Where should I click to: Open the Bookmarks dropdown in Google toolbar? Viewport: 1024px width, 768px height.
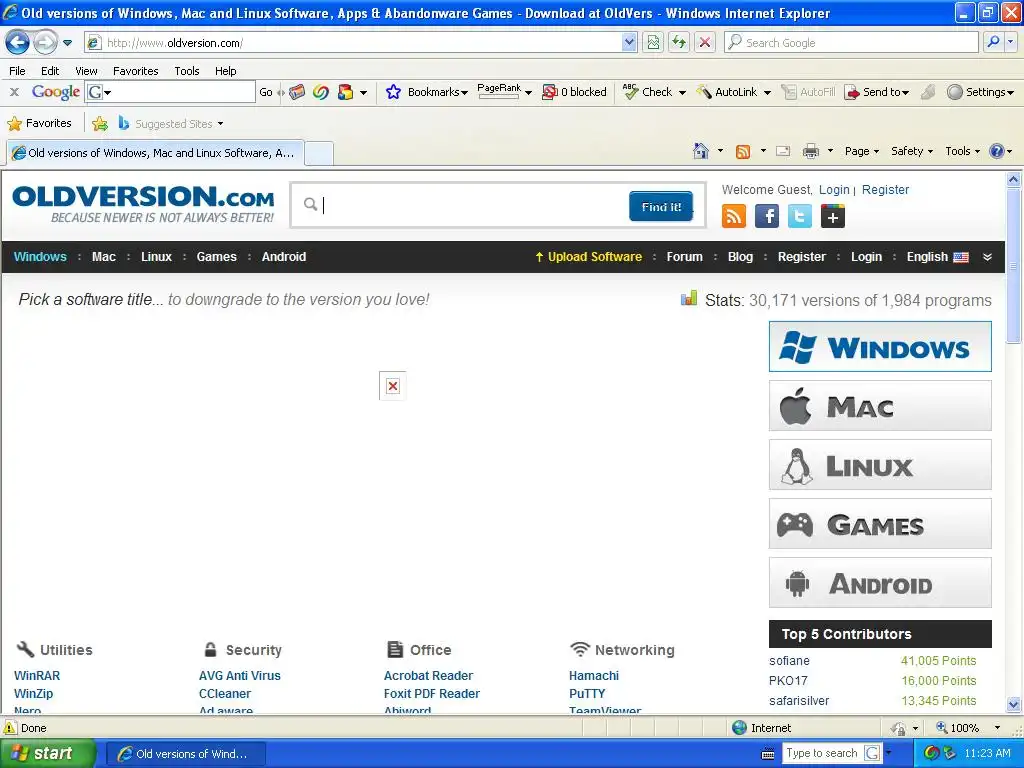pos(464,93)
